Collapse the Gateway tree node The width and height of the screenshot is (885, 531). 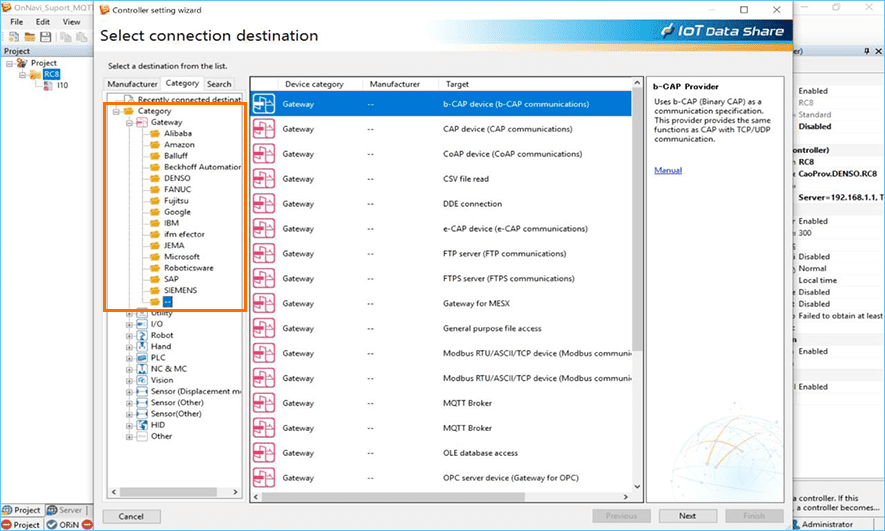click(129, 122)
